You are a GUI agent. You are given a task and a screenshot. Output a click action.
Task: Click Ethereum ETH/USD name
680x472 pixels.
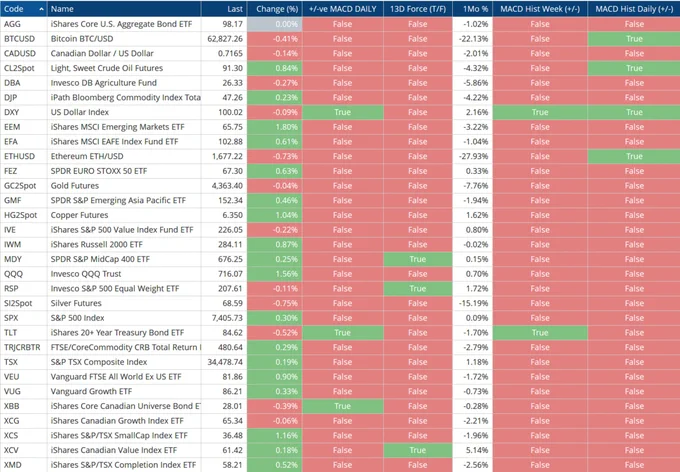click(87, 156)
